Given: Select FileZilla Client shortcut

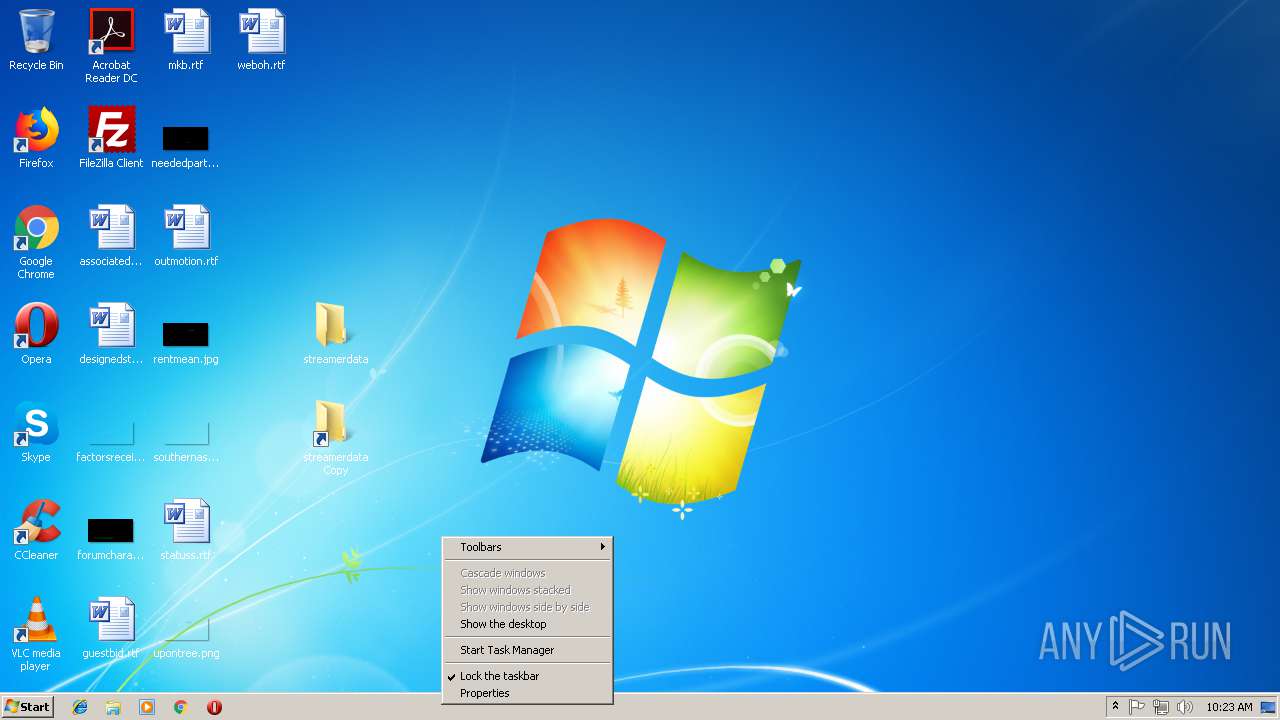Looking at the screenshot, I should pyautogui.click(x=111, y=138).
